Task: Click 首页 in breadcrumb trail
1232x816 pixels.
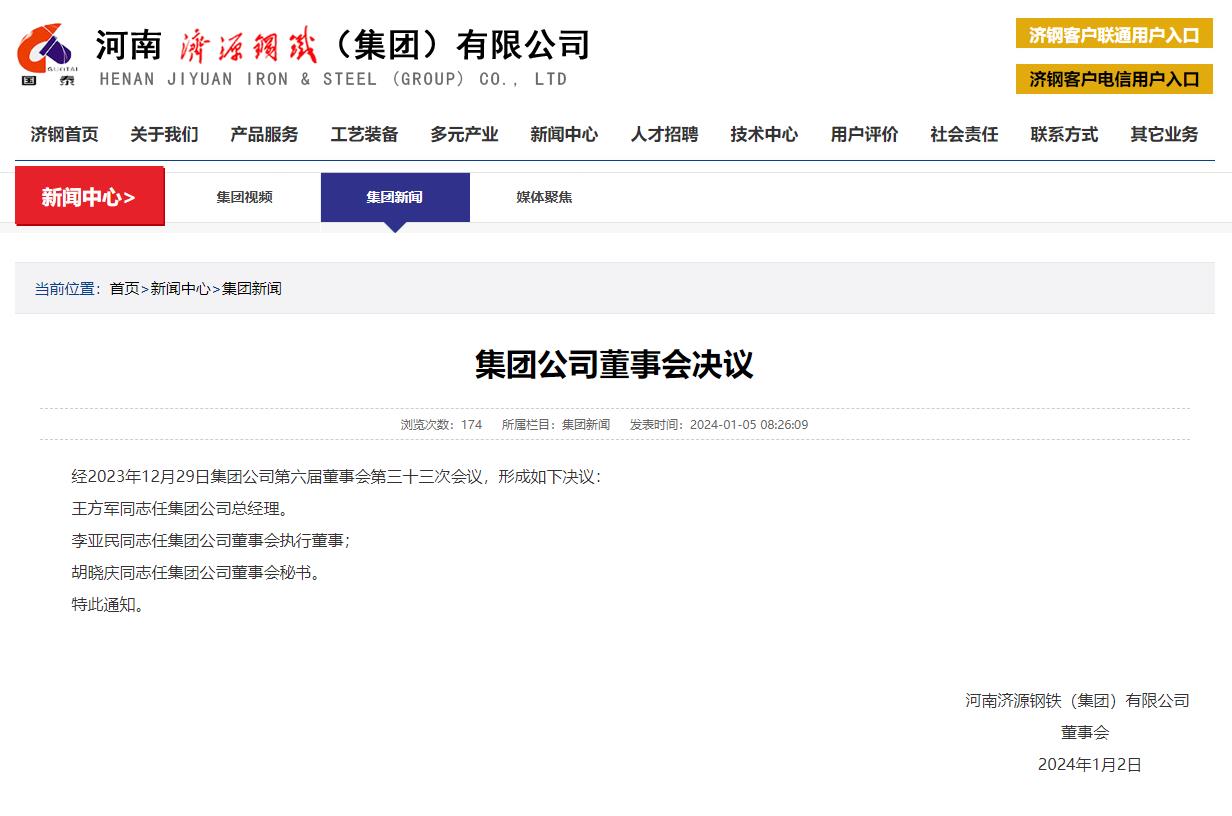Action: [124, 289]
